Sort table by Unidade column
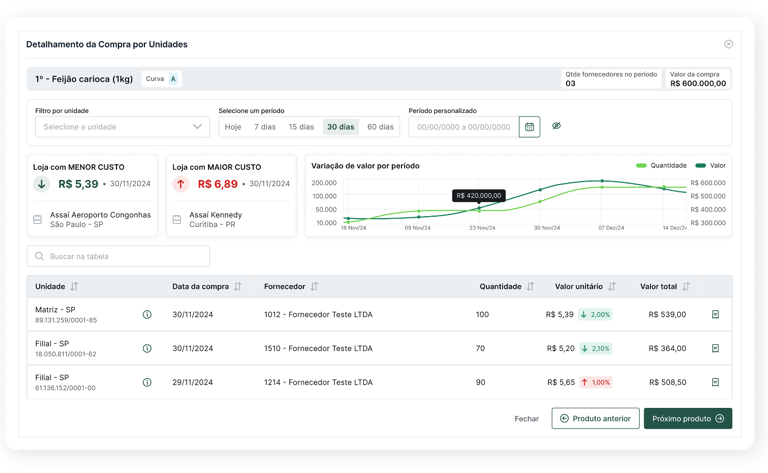The height and width of the screenshot is (473, 768). pos(74,286)
